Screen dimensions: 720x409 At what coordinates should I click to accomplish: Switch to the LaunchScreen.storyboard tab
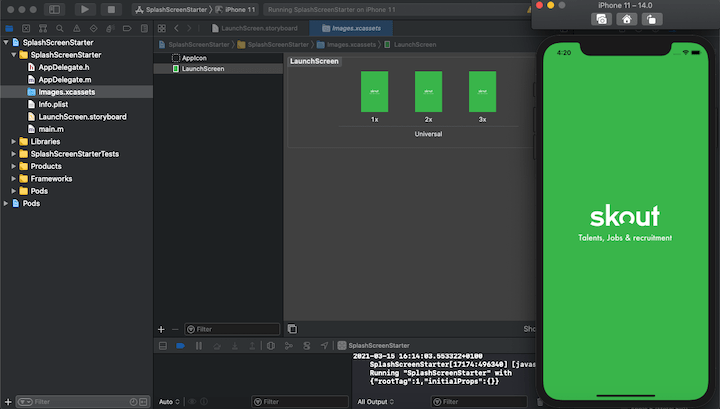254,28
